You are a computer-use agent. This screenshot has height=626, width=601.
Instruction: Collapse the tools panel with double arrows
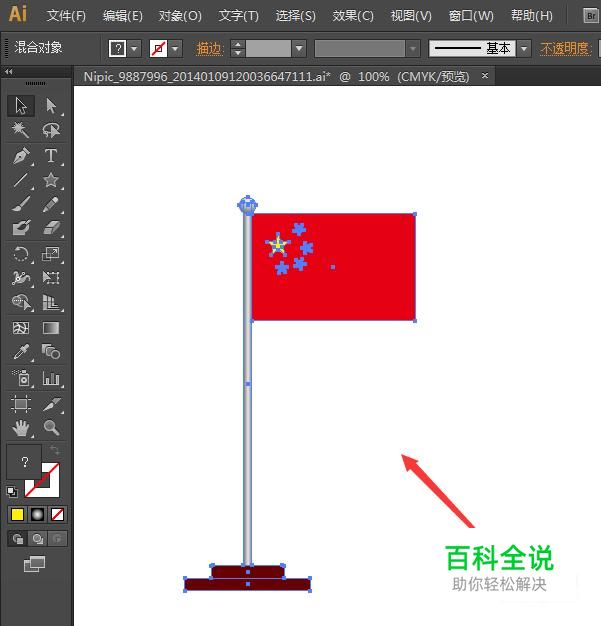pyautogui.click(x=8, y=72)
